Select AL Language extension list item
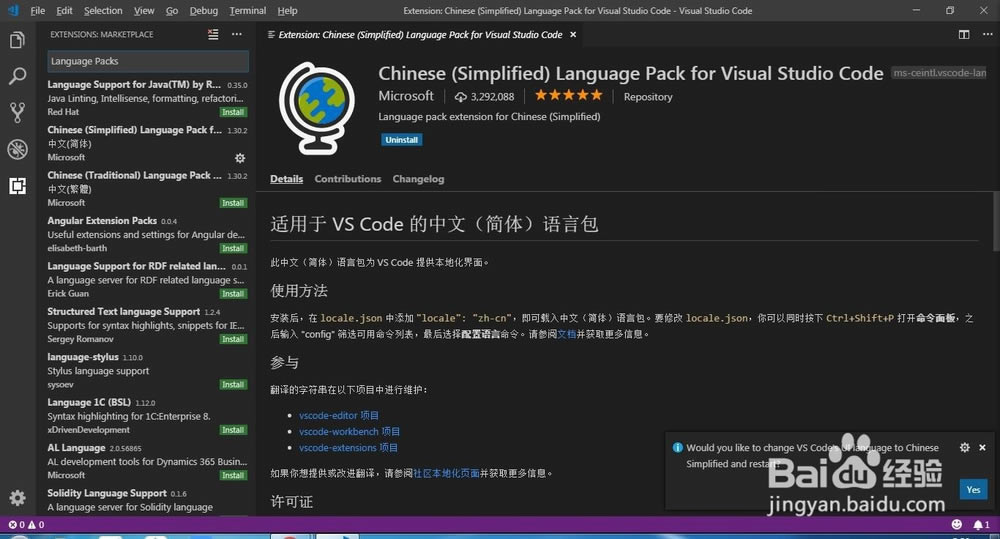The image size is (1000, 539). tap(147, 461)
